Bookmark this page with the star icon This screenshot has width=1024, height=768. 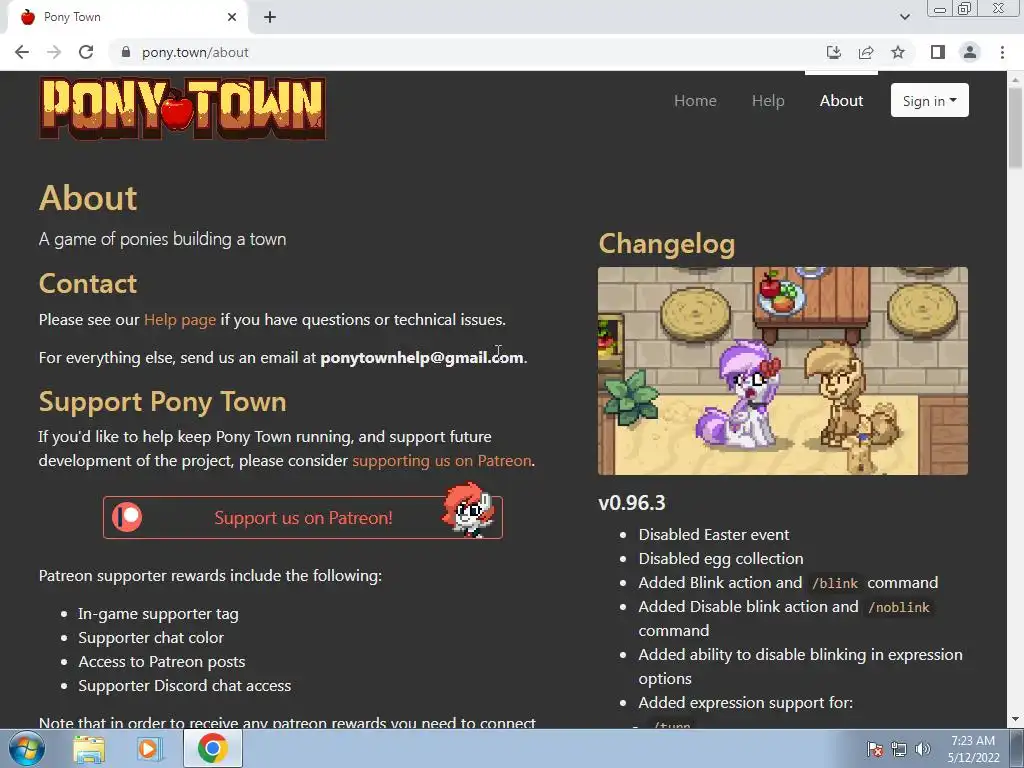(898, 52)
